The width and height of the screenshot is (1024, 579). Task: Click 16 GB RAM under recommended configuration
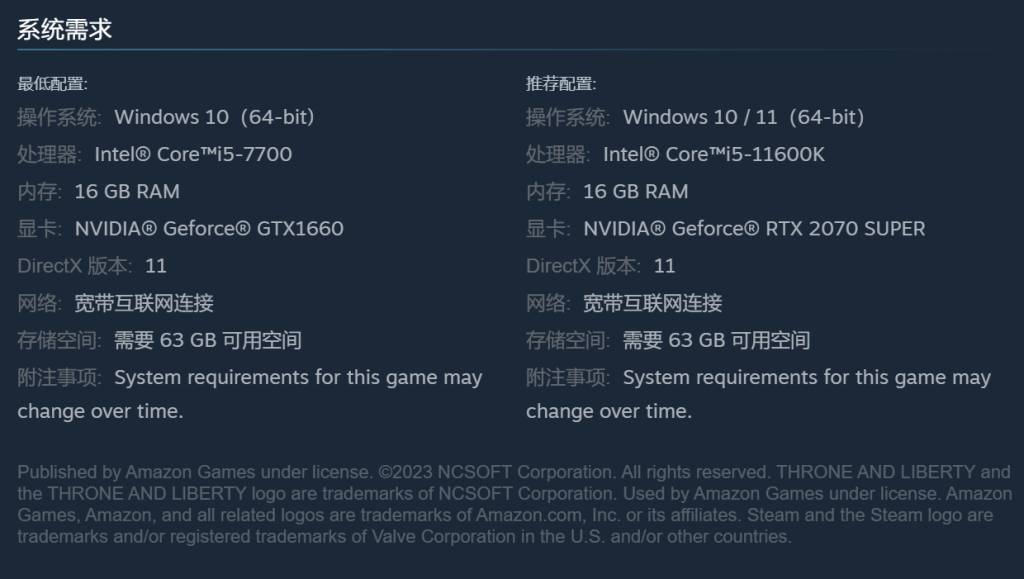pyautogui.click(x=635, y=192)
